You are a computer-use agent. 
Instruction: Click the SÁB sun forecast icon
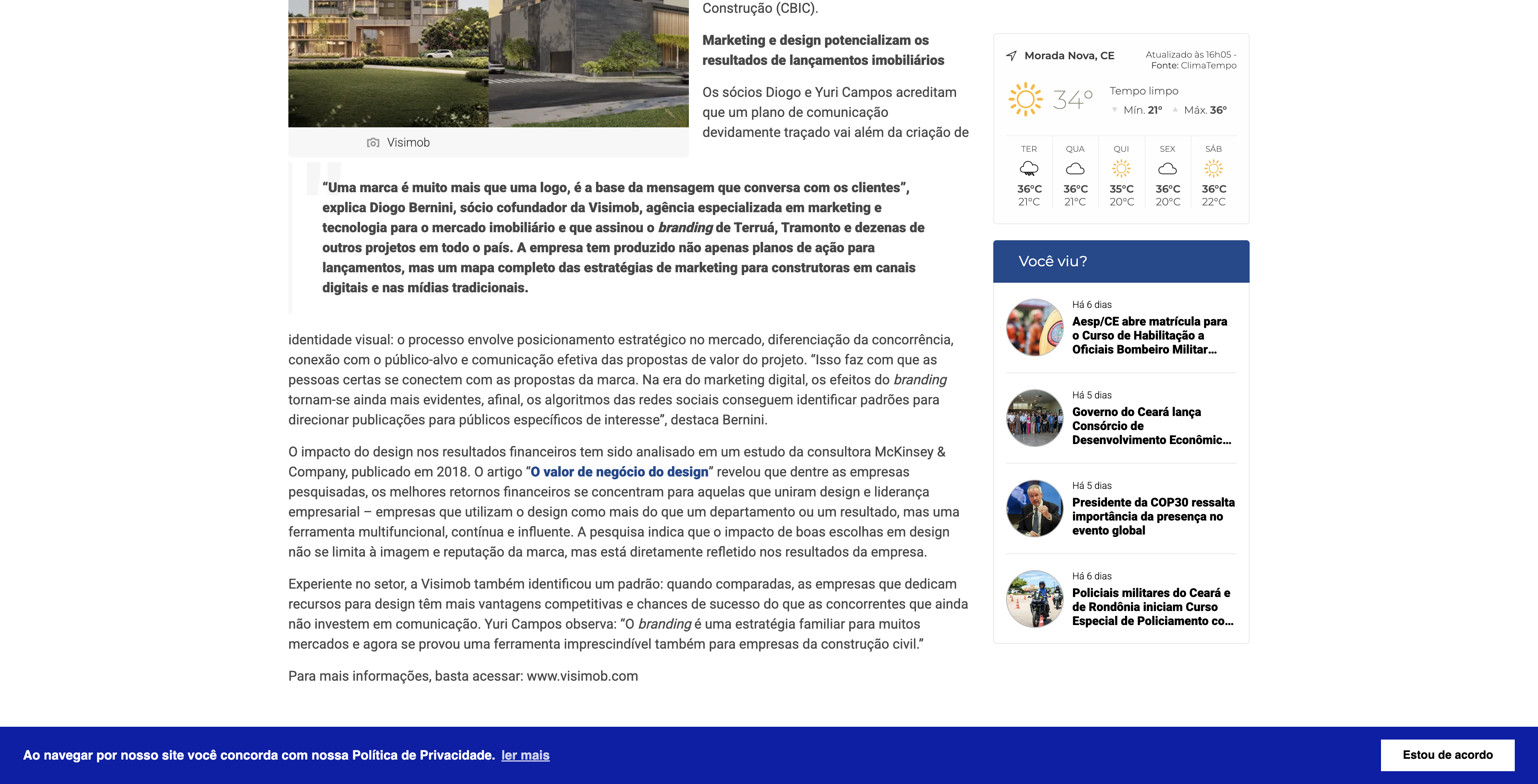pos(1213,169)
